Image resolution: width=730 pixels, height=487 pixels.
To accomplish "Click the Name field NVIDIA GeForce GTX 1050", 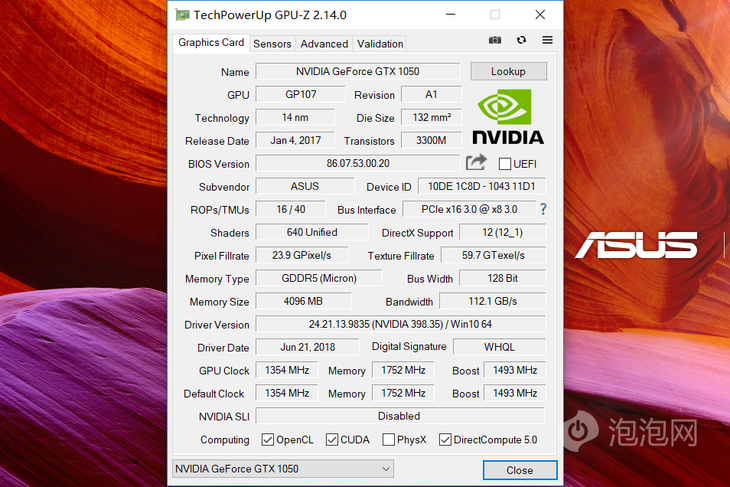I will tap(358, 71).
